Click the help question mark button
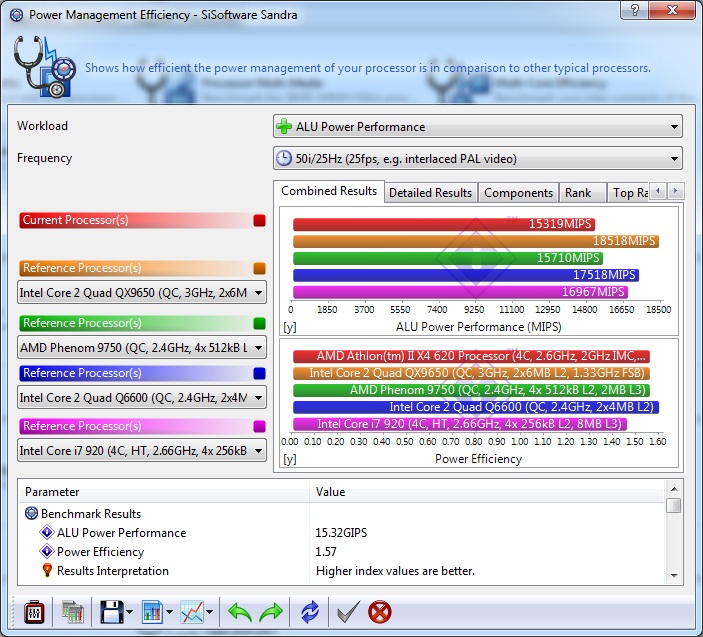This screenshot has width=703, height=637. 634,10
